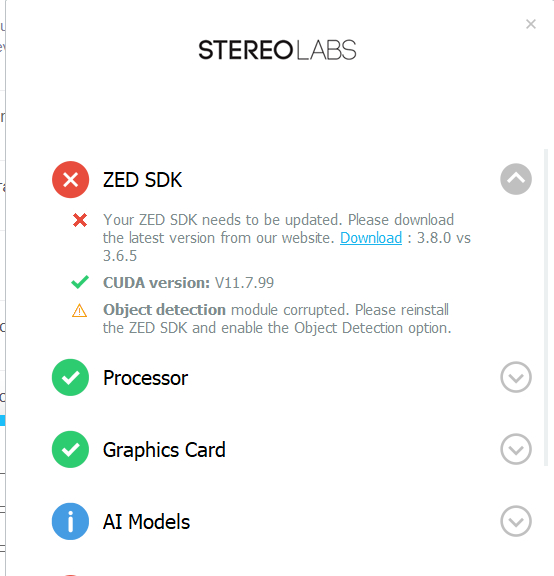Click the STEREOLABS logo
This screenshot has width=554, height=576.
click(x=277, y=50)
